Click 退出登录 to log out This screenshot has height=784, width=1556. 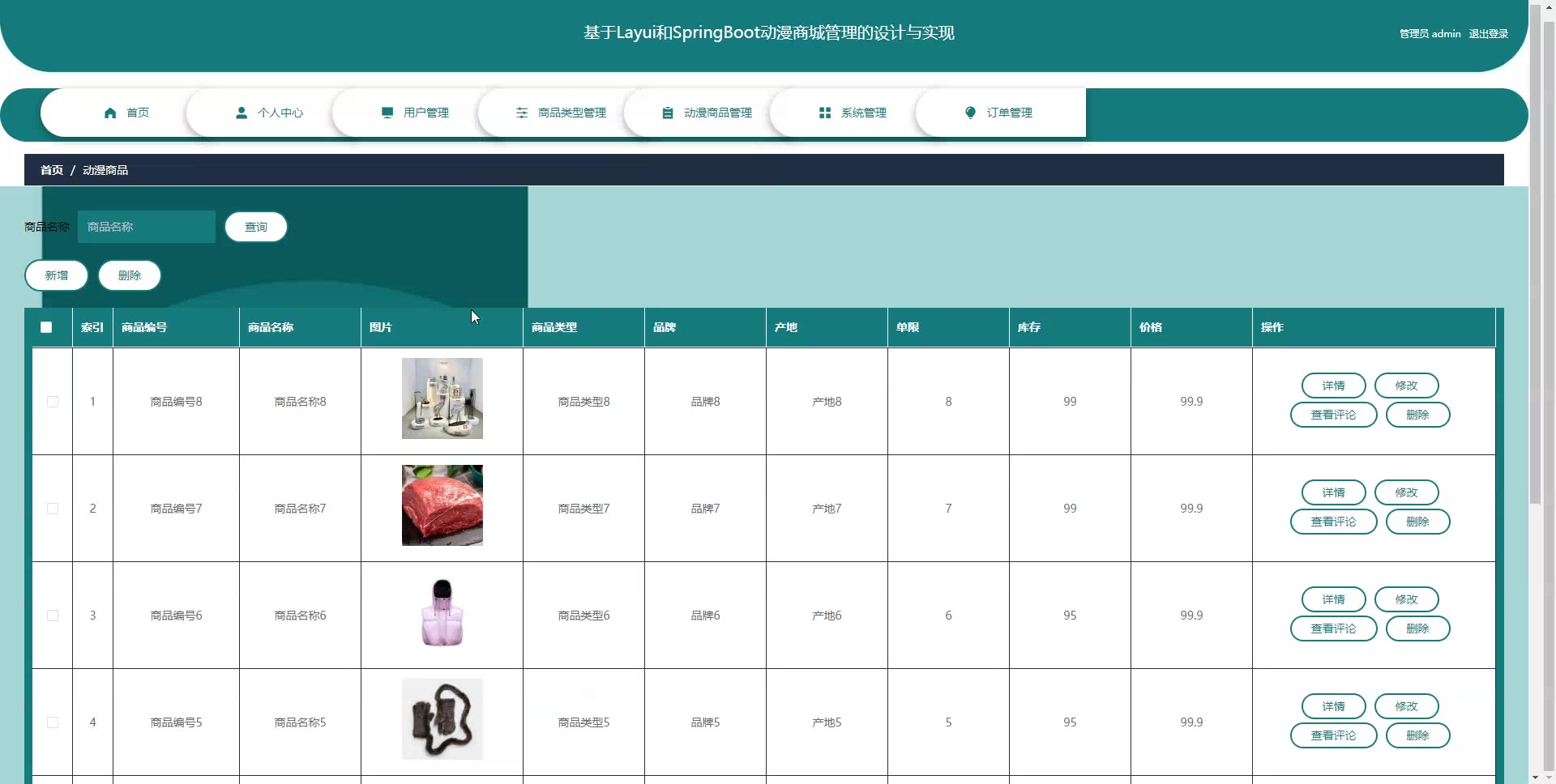click(1489, 34)
